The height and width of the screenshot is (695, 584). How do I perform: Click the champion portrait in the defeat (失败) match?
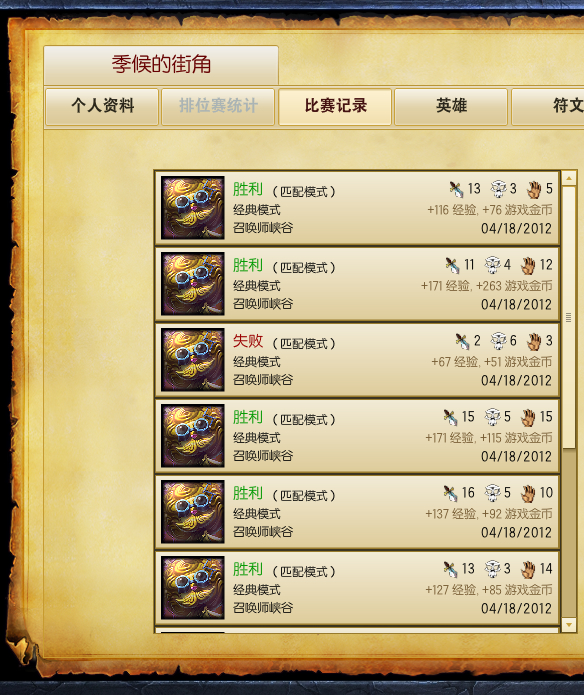pyautogui.click(x=193, y=360)
